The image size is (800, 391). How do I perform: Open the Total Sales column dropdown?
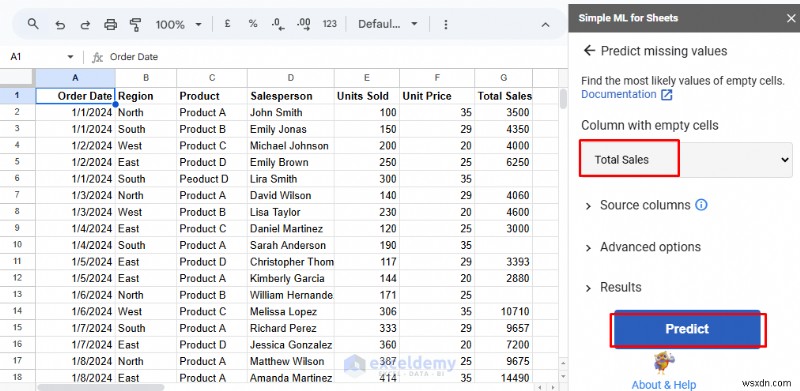[686, 160]
